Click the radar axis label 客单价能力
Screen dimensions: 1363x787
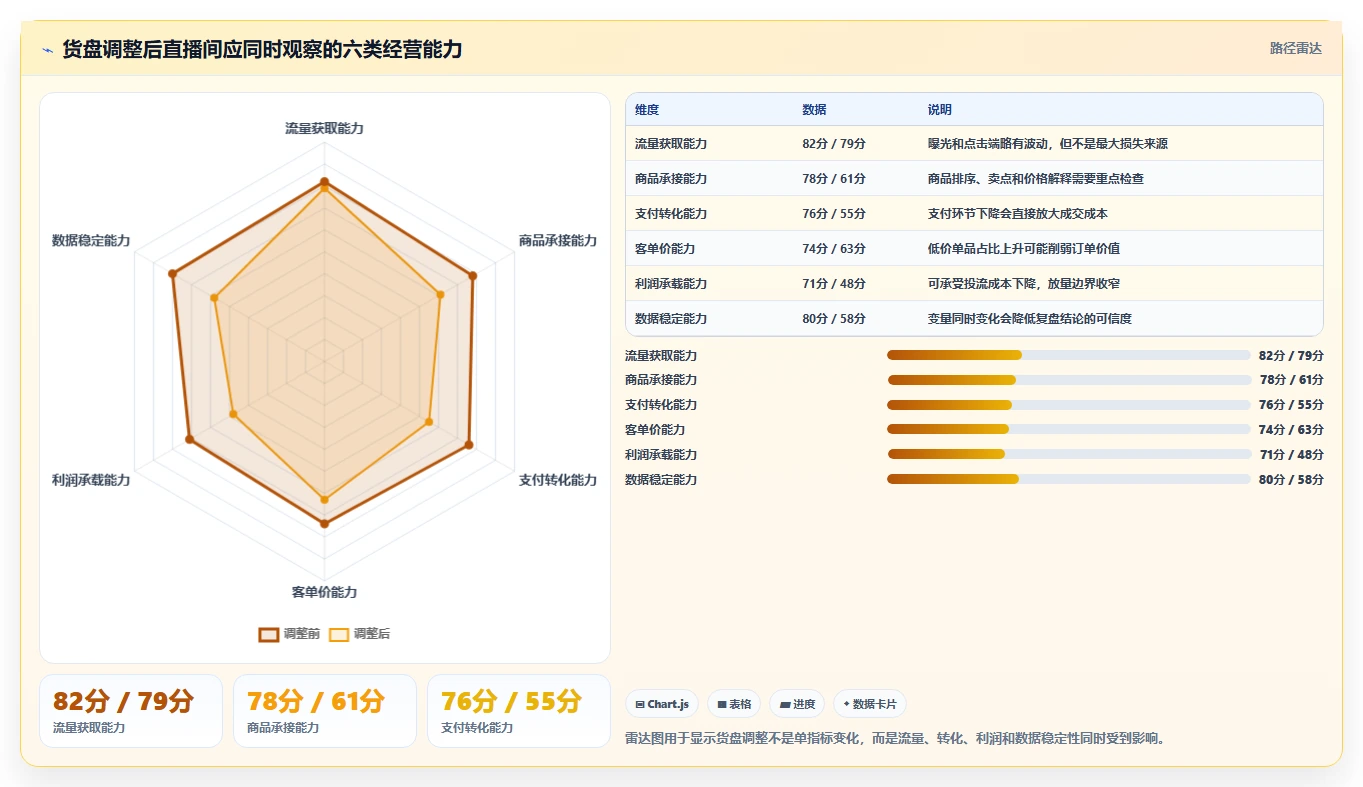[324, 593]
